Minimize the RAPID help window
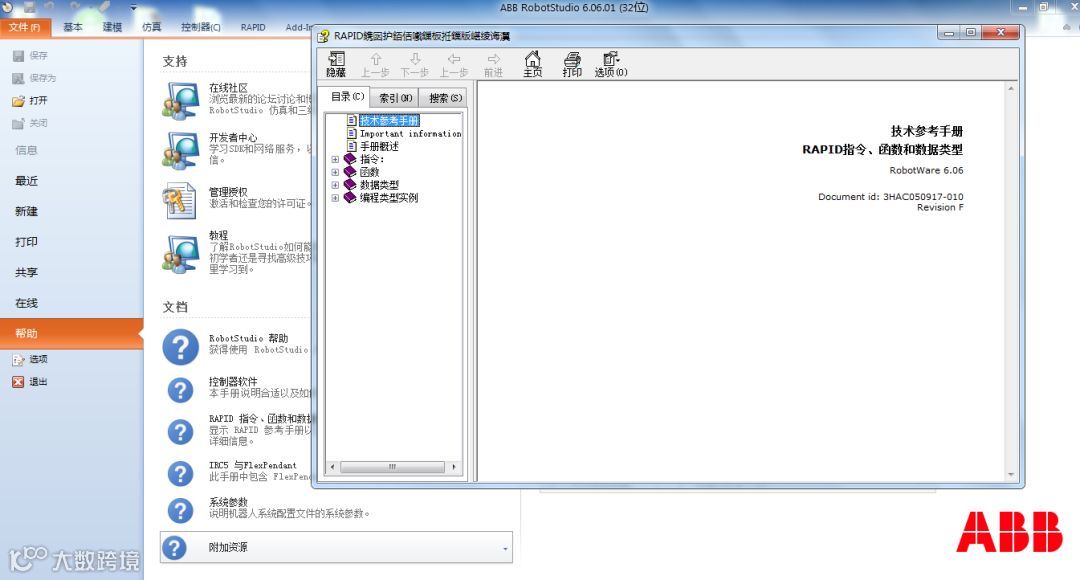 point(949,32)
